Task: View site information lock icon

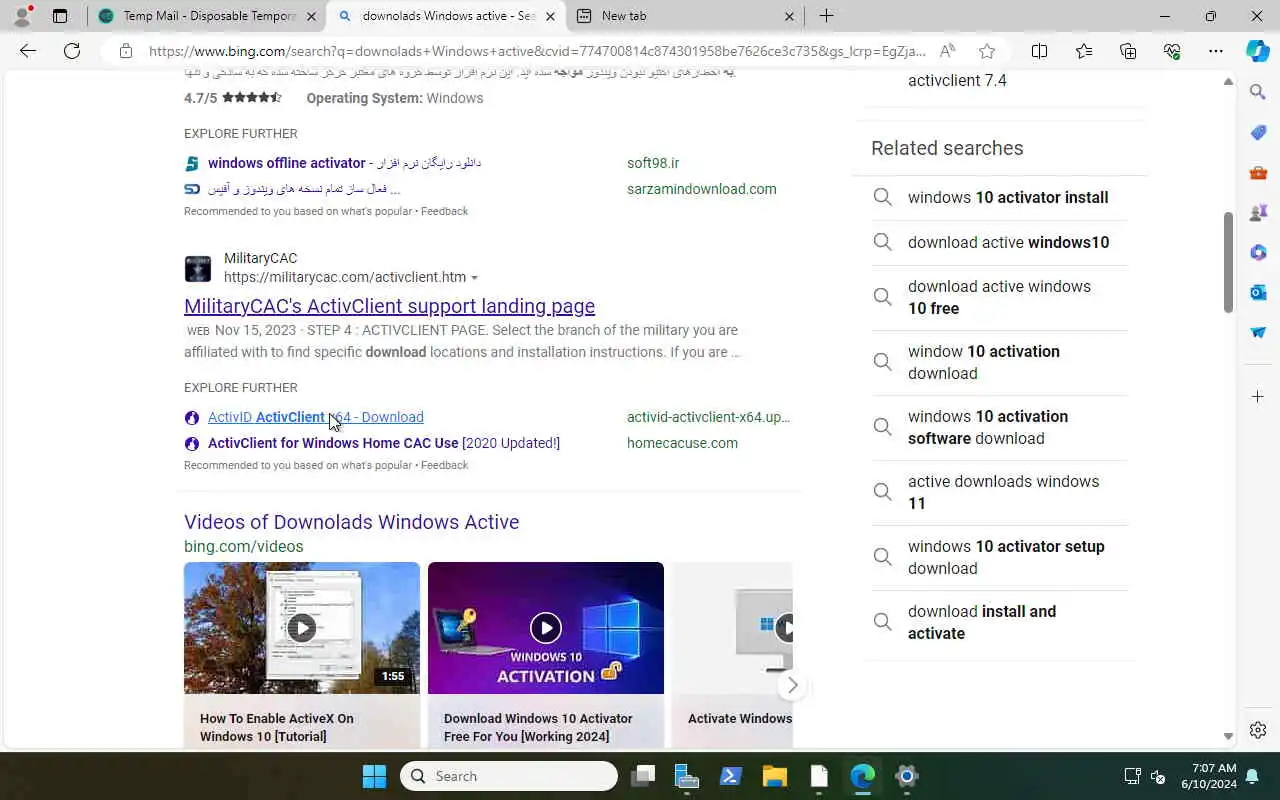Action: 125,51
